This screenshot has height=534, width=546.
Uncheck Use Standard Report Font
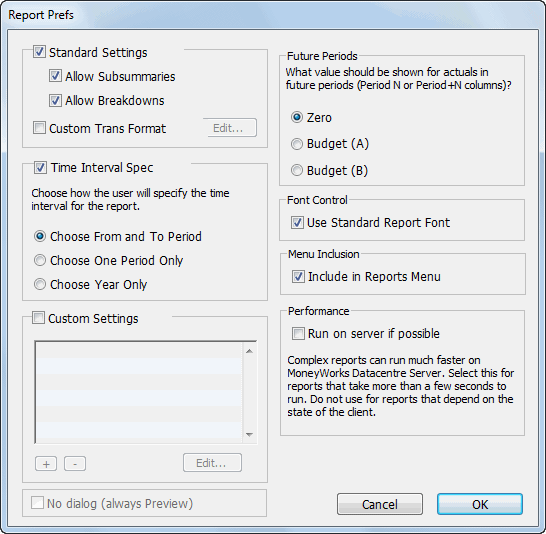297,222
